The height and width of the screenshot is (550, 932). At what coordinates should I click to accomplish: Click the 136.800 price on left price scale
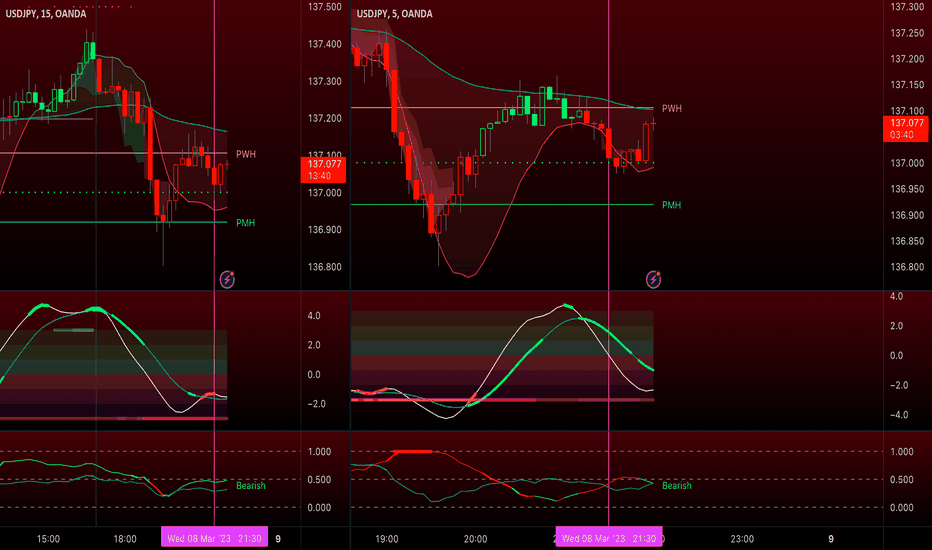(x=325, y=266)
